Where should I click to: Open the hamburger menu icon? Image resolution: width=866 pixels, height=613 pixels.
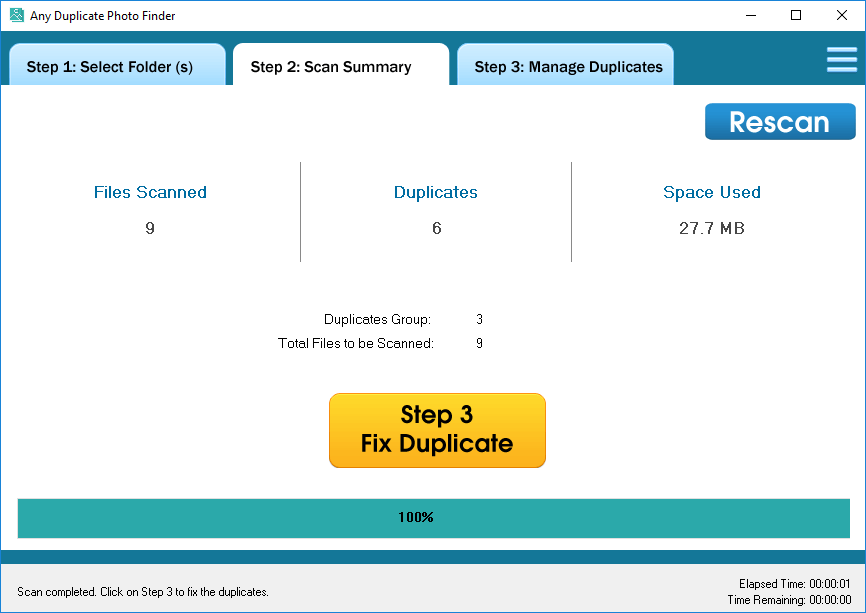[x=842, y=60]
